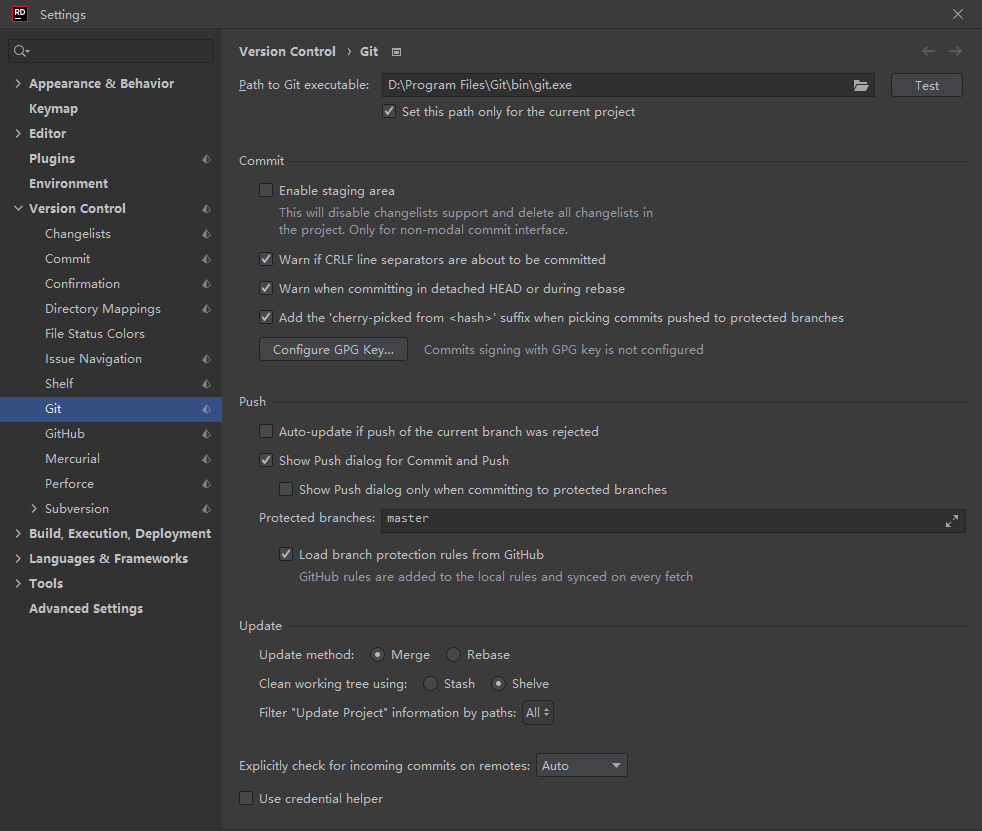Screen dimensions: 982x831
Task: Open the 'Explicitly check for incoming commits' dropdown
Action: pyautogui.click(x=581, y=764)
